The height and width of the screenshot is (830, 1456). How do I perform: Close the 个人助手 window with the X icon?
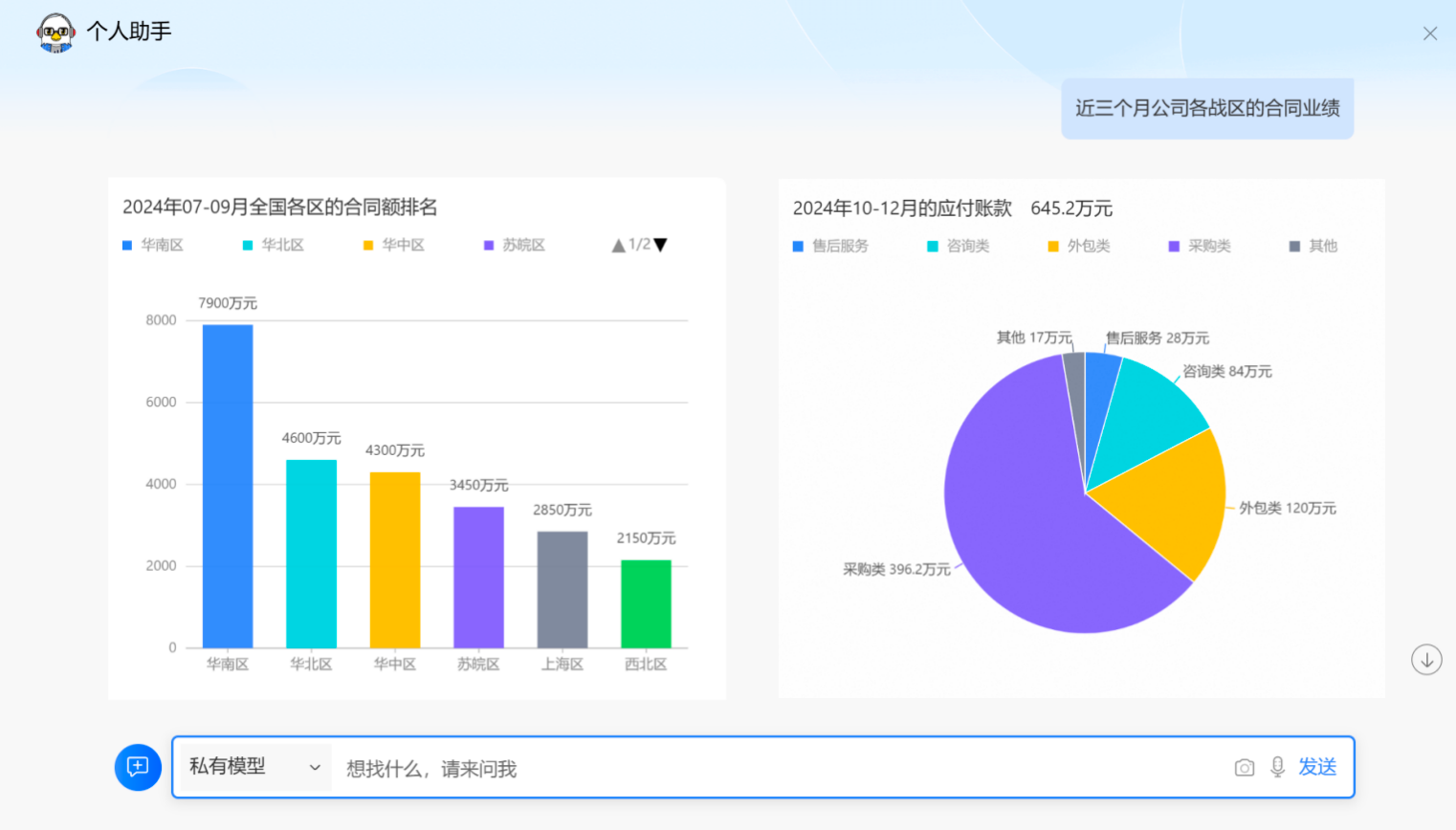tap(1430, 33)
